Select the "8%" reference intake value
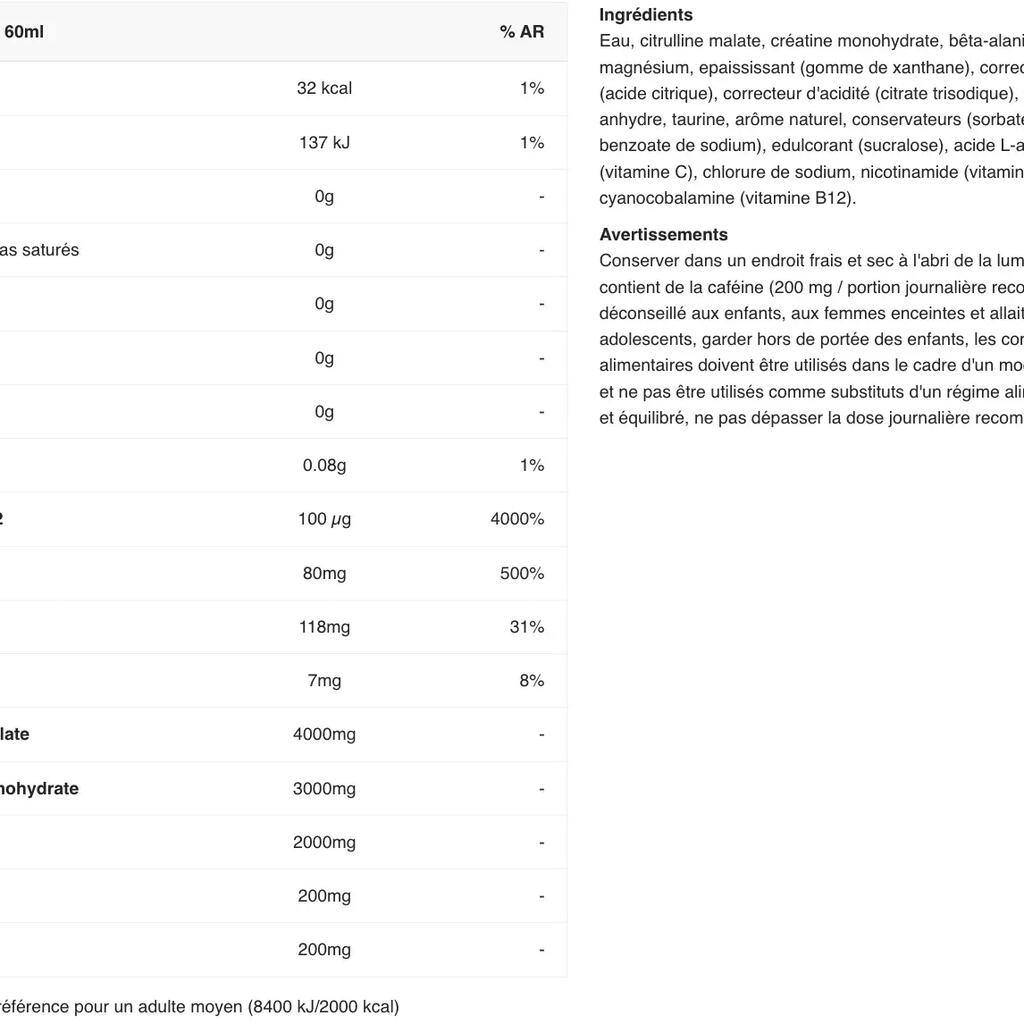The height and width of the screenshot is (1024, 1024). click(531, 681)
